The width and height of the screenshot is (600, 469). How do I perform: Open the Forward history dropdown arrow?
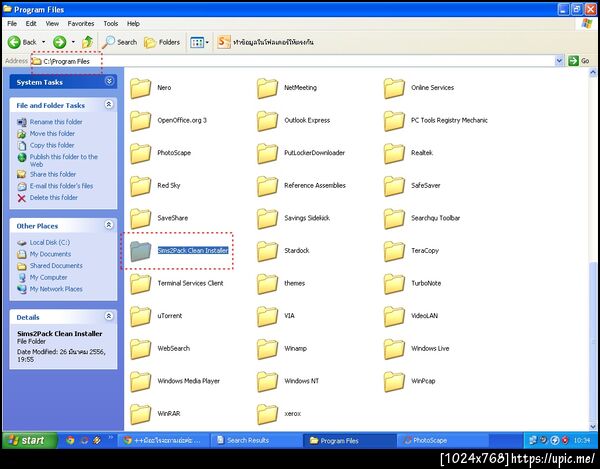73,42
